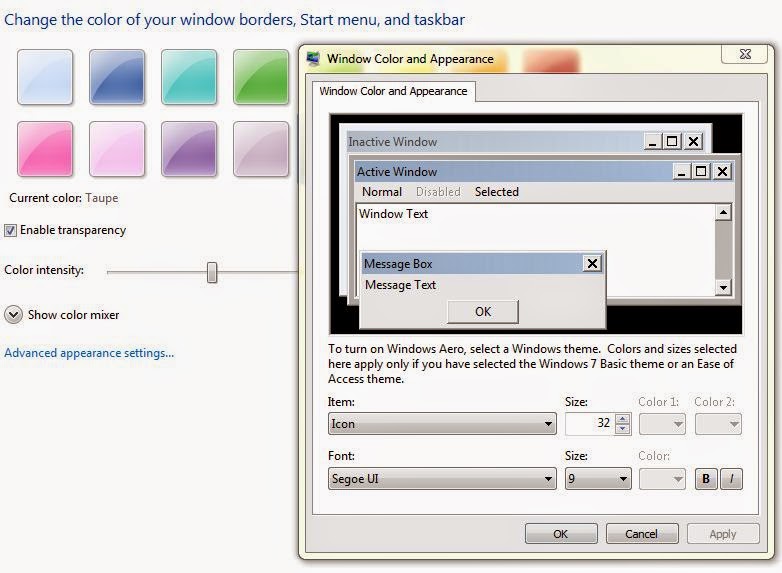Click the dialog title bar monitor icon
The width and height of the screenshot is (782, 573).
313,59
